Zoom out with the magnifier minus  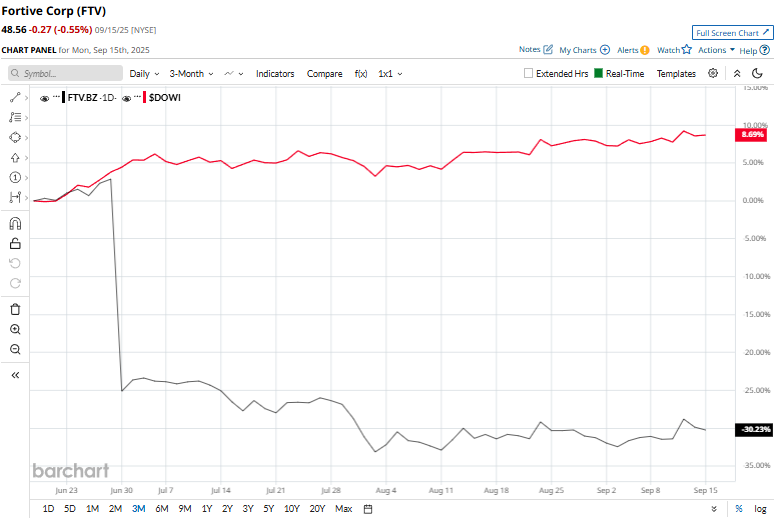15,349
